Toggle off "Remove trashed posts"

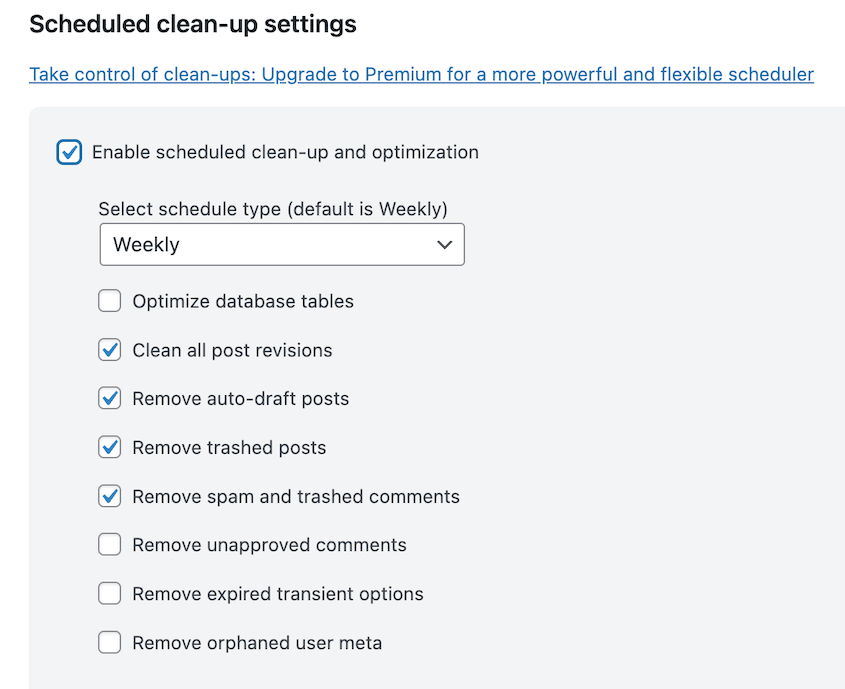[110, 447]
